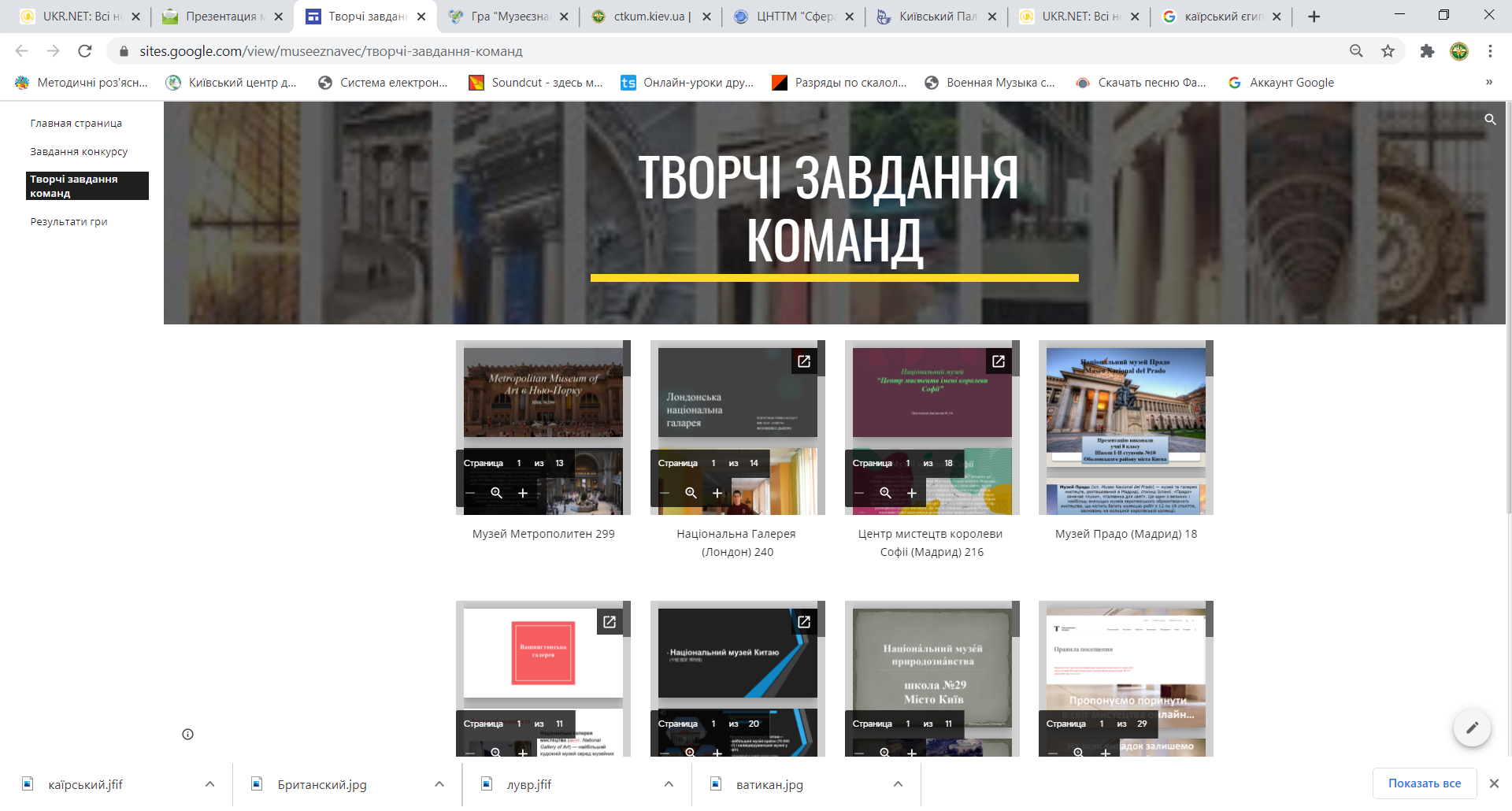The width and height of the screenshot is (1512, 811).
Task: Reload the page with refresh button
Action: [x=85, y=51]
